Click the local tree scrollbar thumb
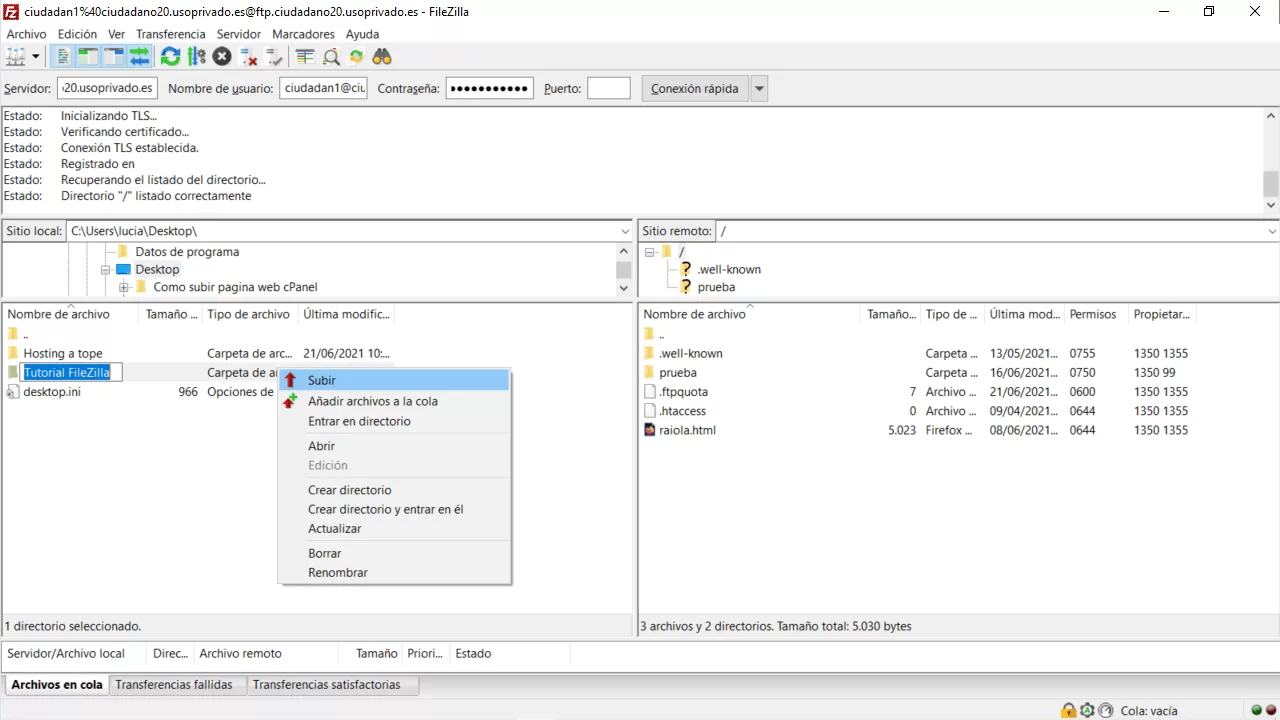Viewport: 1280px width, 720px height. tap(624, 270)
